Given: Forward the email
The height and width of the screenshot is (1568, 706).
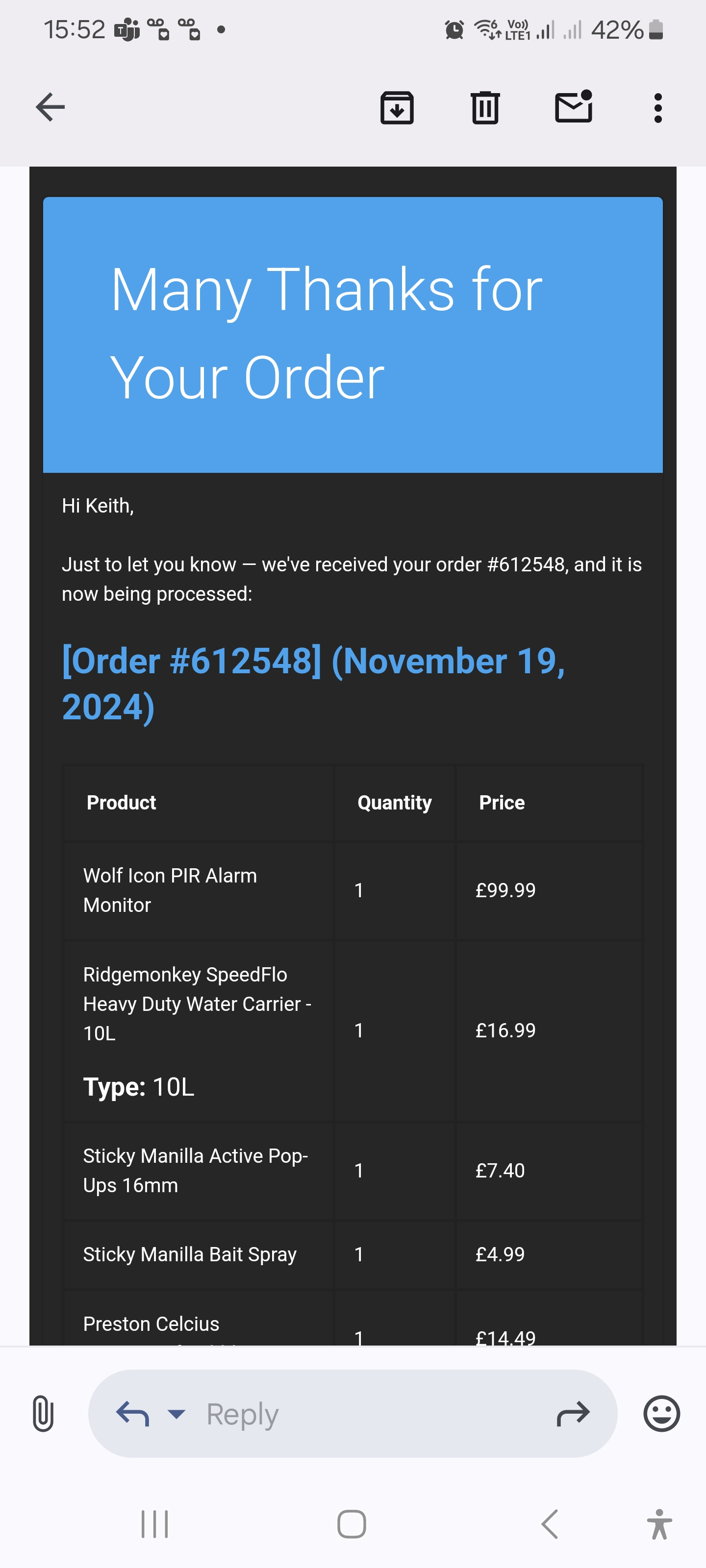Looking at the screenshot, I should pyautogui.click(x=573, y=1414).
